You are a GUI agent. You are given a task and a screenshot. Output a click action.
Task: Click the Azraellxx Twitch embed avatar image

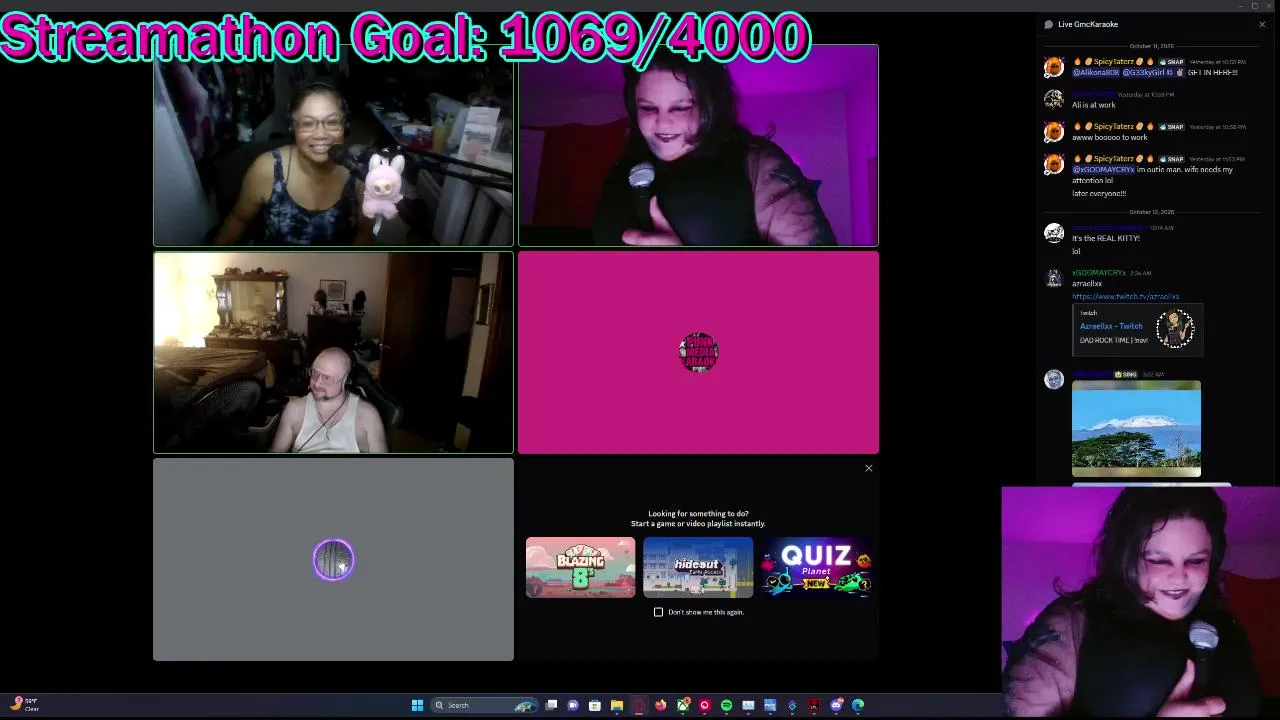(x=1175, y=329)
